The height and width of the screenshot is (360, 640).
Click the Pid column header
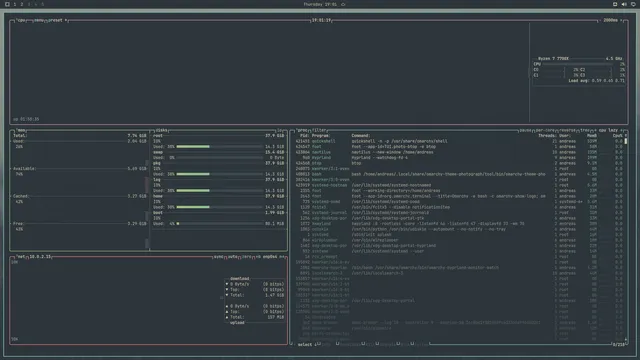[x=304, y=136]
